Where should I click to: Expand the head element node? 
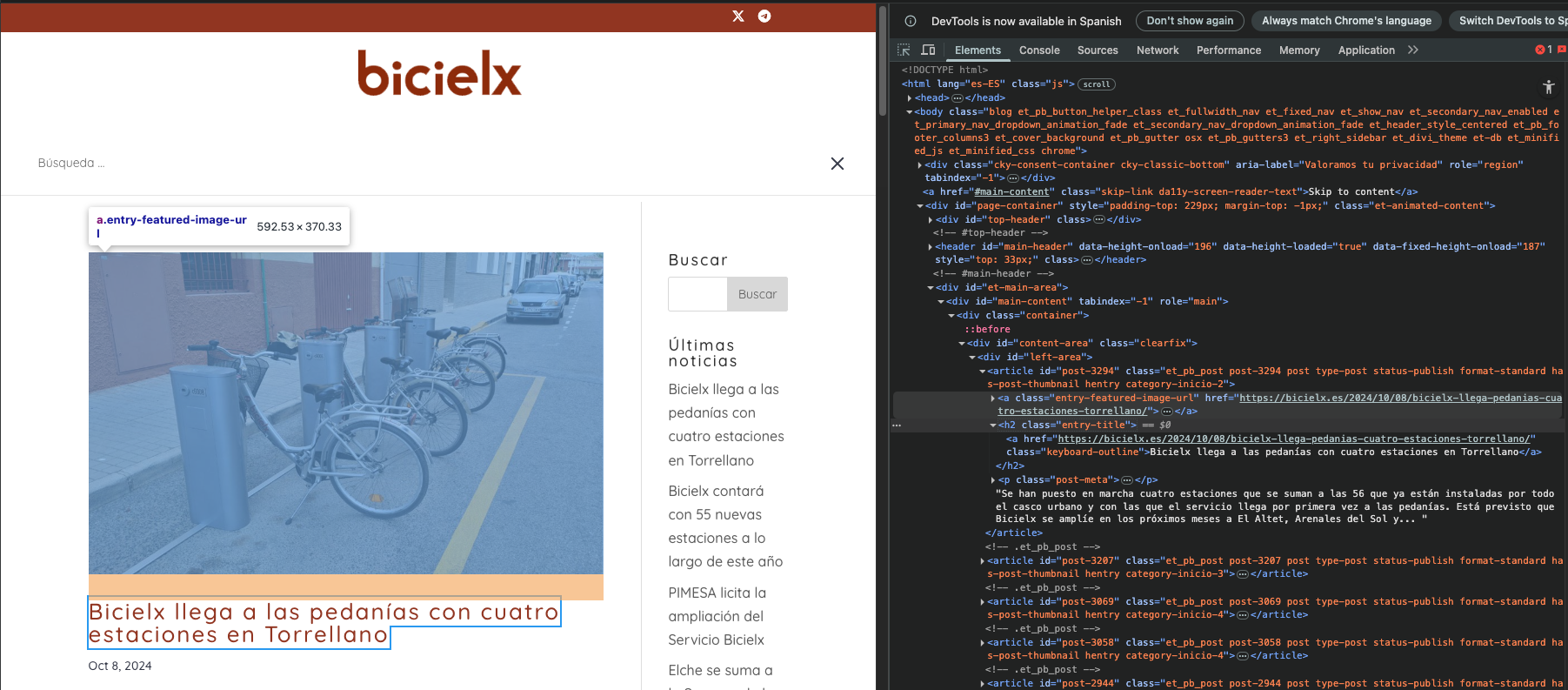[x=910, y=98]
